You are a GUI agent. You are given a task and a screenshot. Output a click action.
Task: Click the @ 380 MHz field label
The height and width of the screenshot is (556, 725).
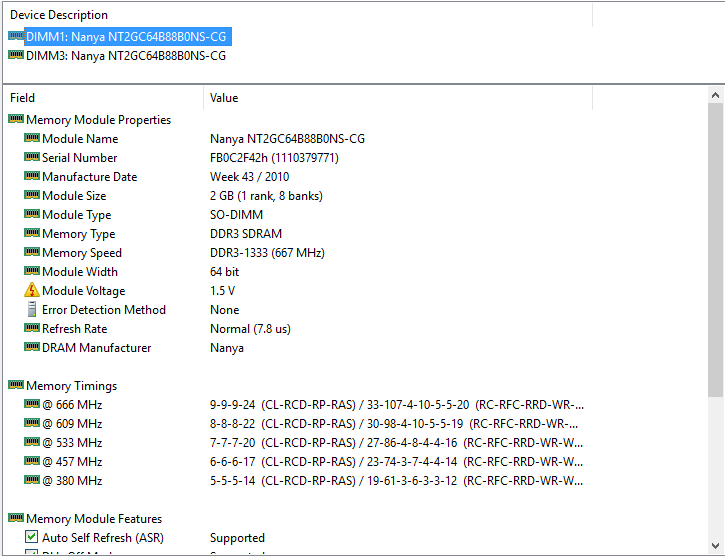click(x=72, y=481)
